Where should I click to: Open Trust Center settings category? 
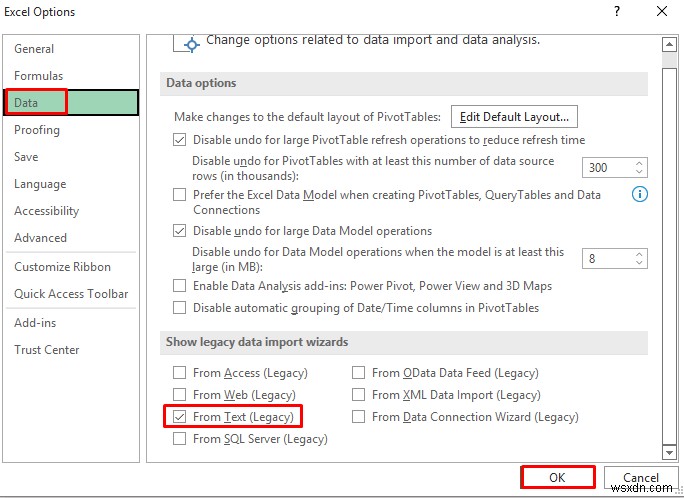click(x=46, y=350)
